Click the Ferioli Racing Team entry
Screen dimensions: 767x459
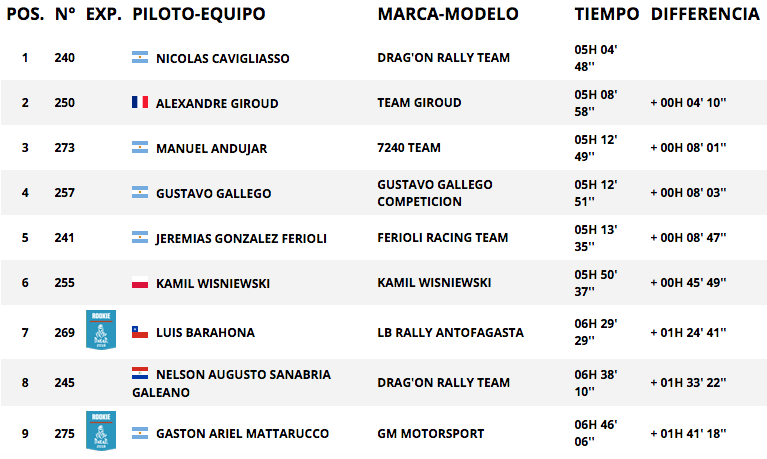point(443,237)
